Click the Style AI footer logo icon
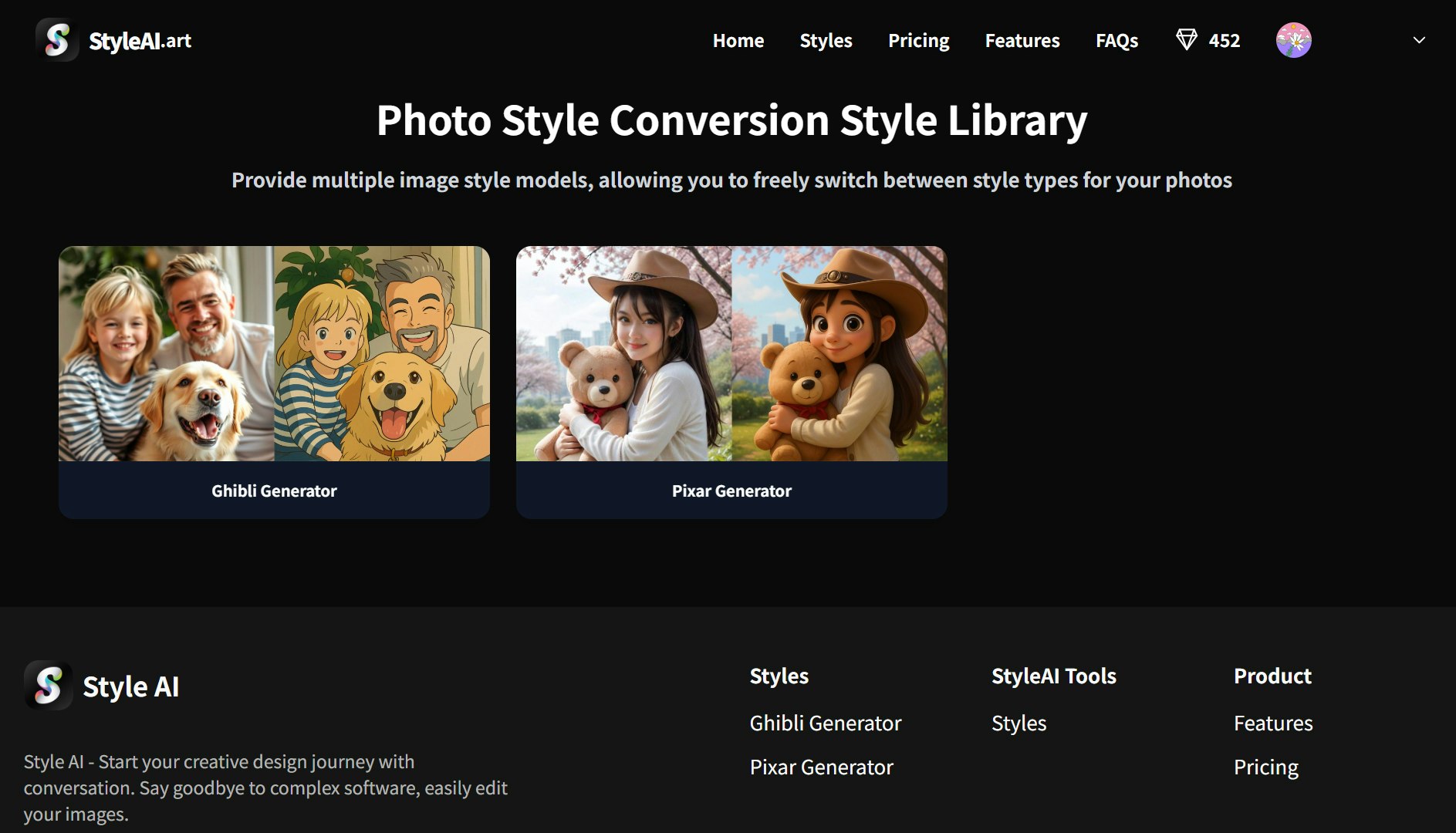This screenshot has width=1456, height=833. tap(48, 685)
